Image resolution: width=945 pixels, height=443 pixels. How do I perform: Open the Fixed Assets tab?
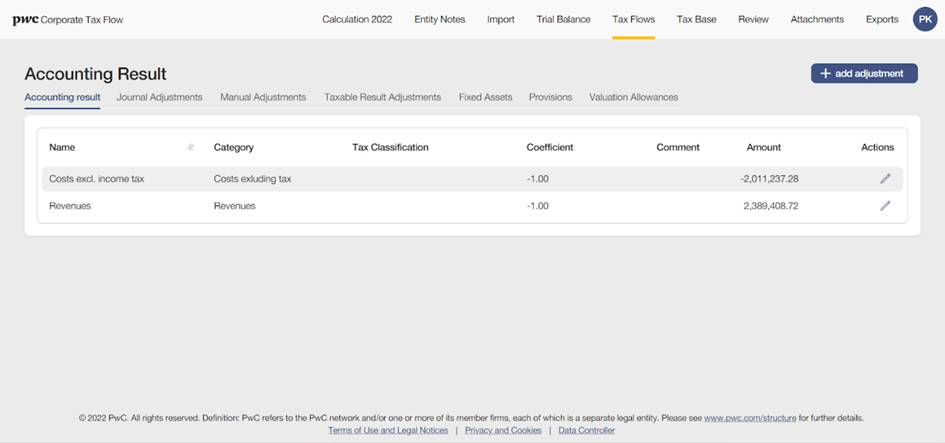click(x=485, y=97)
